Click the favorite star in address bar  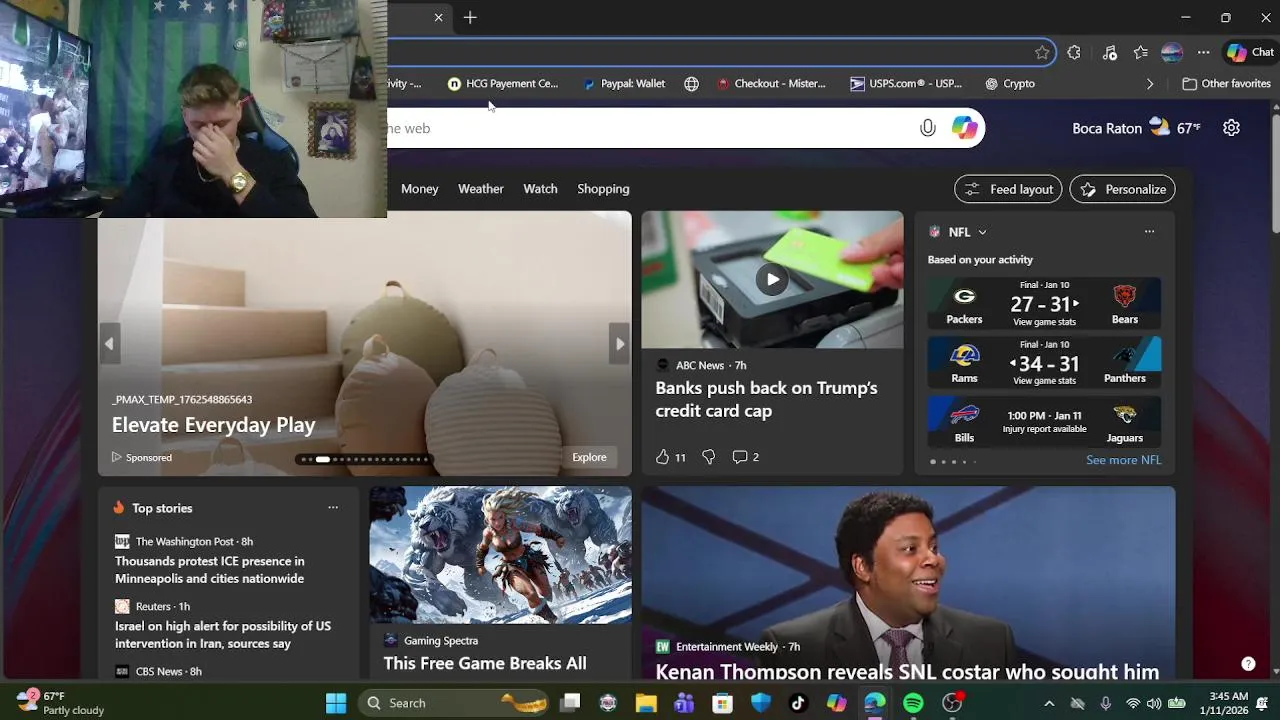1043,53
